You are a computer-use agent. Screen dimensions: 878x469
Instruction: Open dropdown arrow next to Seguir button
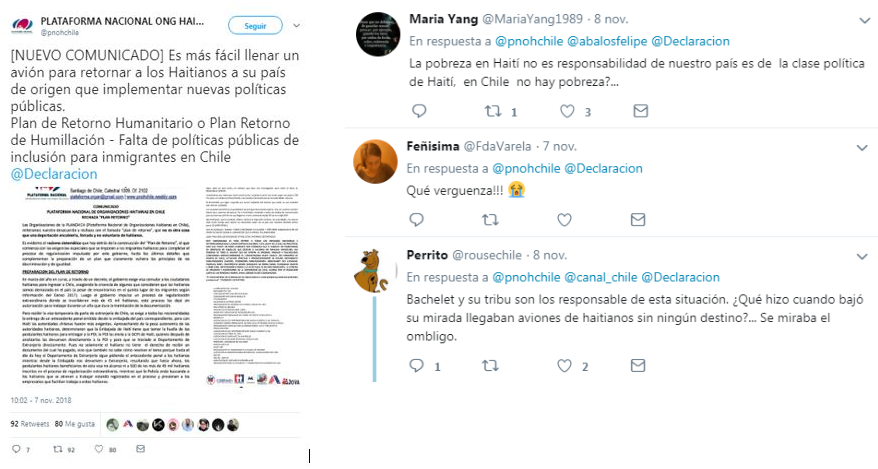click(296, 26)
